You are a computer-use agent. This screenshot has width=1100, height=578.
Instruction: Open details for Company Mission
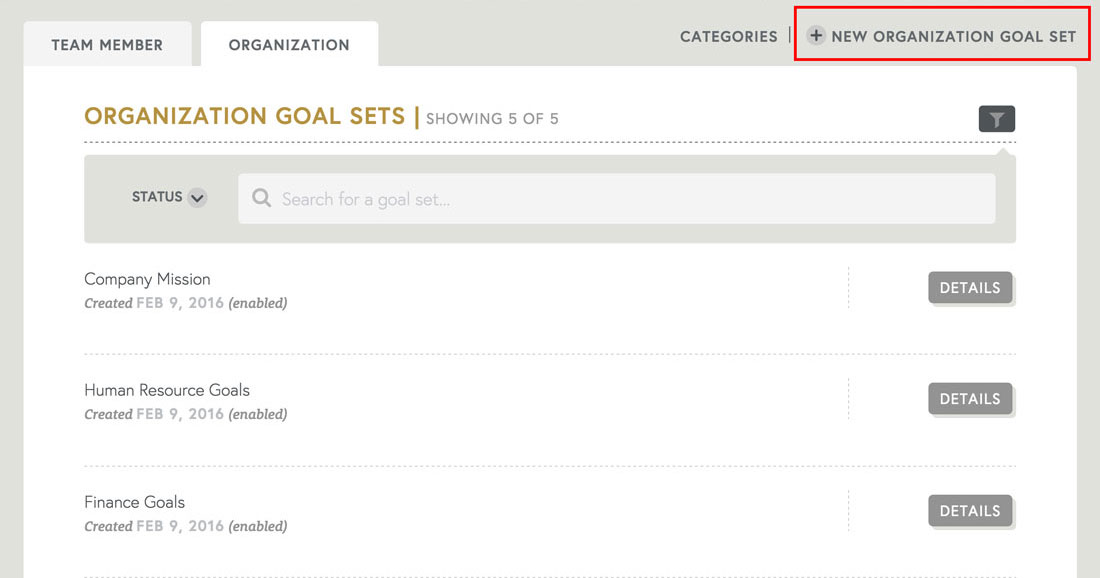970,287
